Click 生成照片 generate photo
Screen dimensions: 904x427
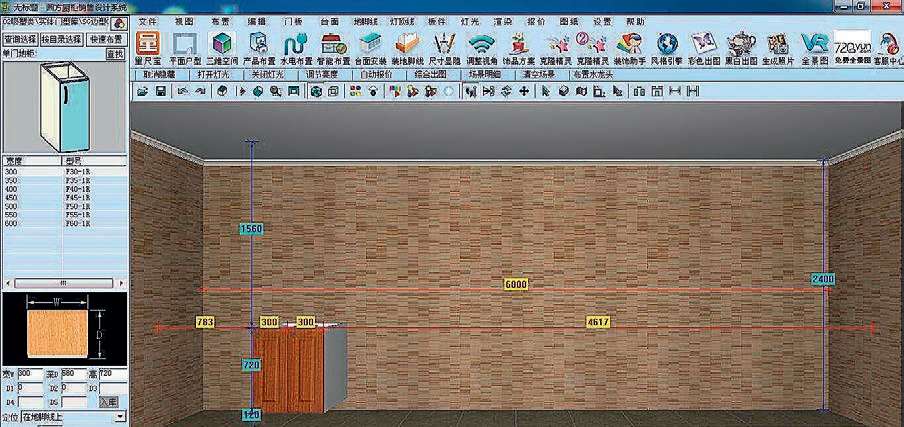pos(778,48)
